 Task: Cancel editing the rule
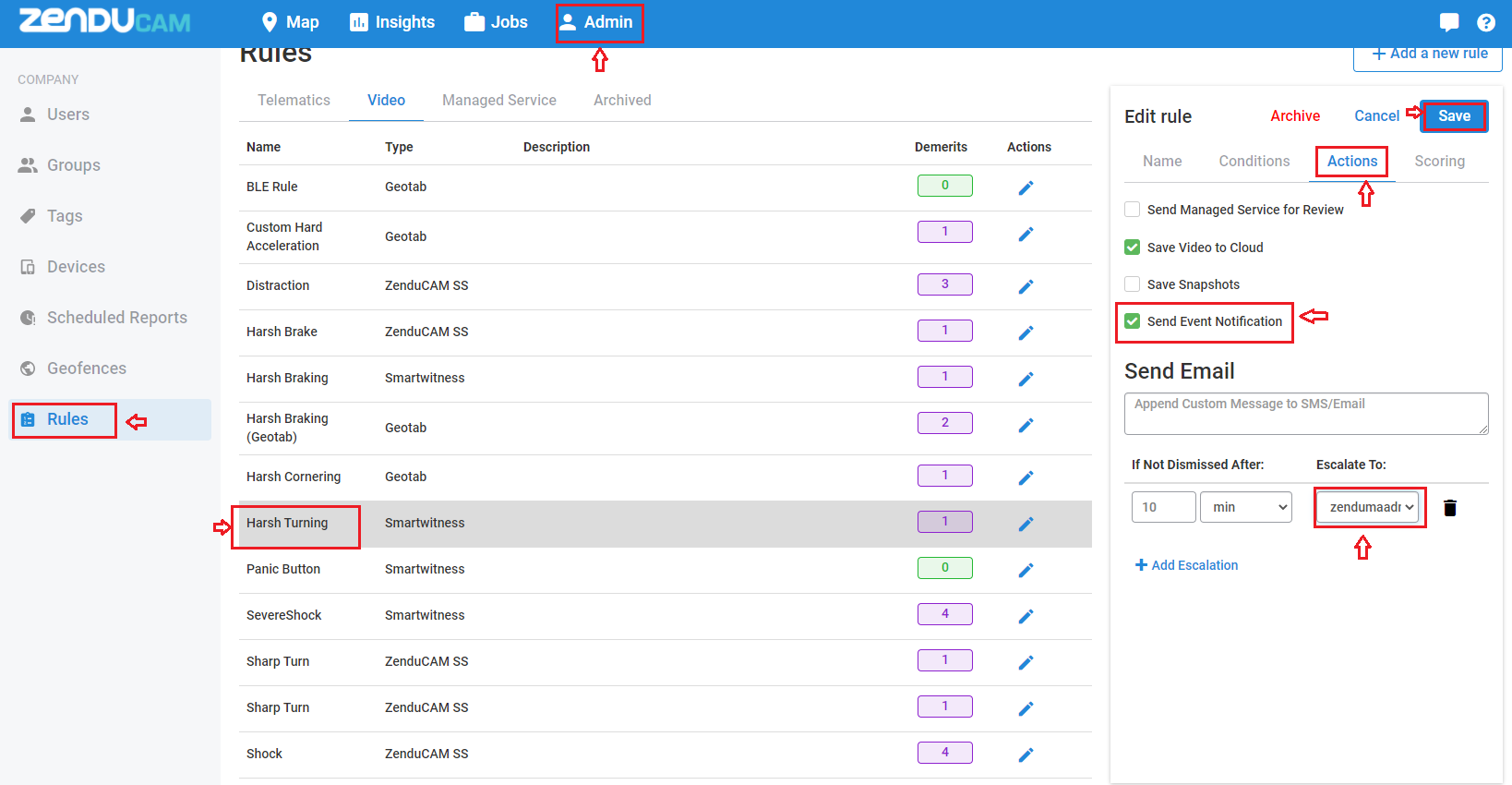[x=1377, y=116]
